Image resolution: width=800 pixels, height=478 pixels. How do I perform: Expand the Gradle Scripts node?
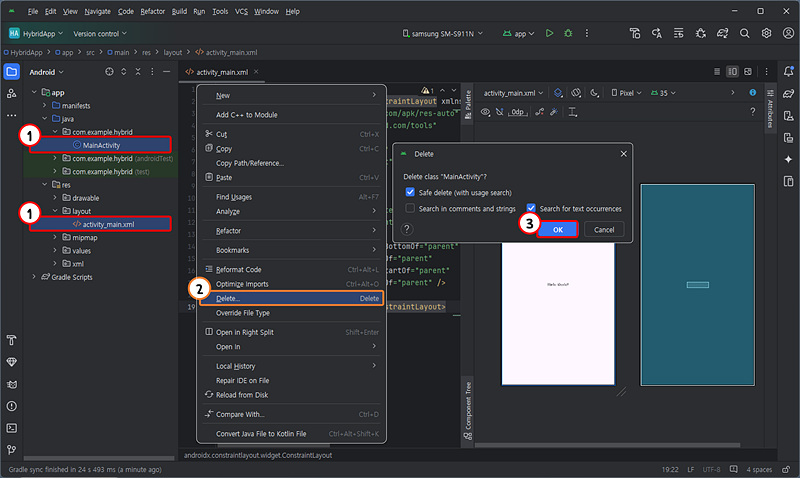[34, 276]
